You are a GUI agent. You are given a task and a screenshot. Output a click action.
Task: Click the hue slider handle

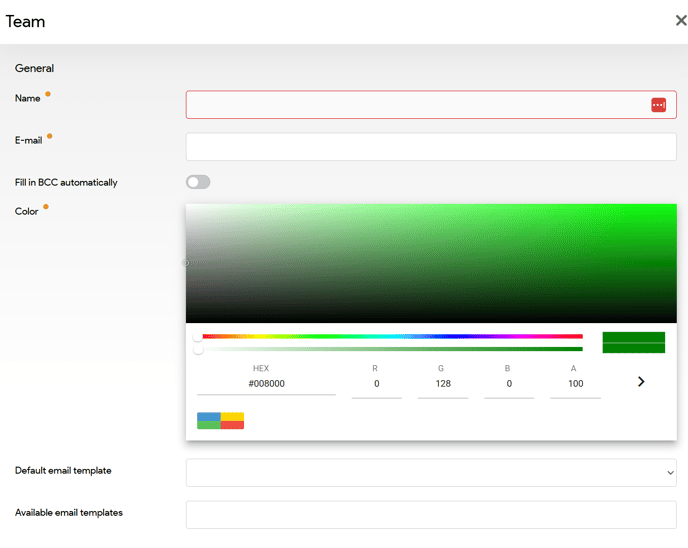point(198,338)
